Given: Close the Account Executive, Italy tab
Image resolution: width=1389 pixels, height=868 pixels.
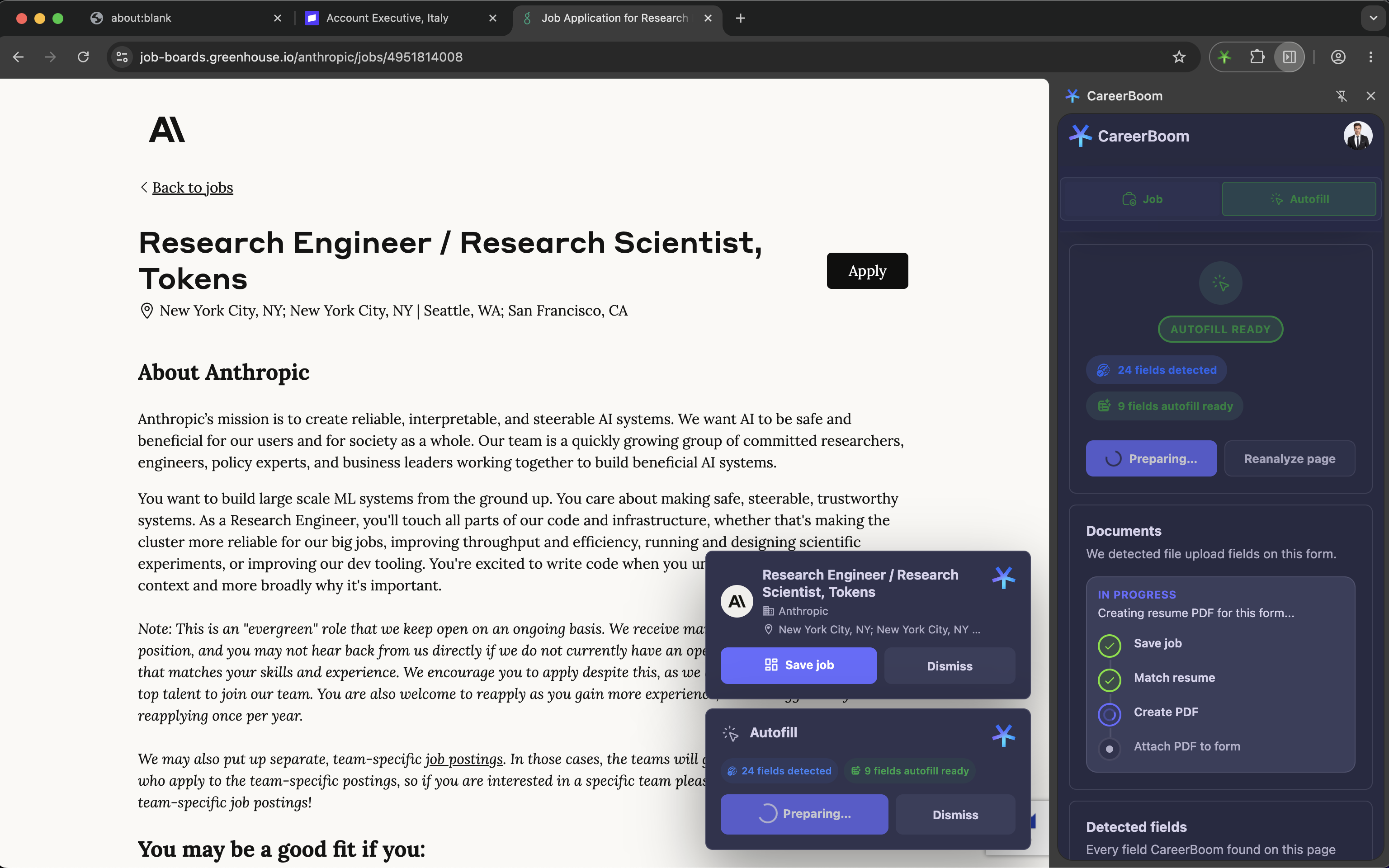Looking at the screenshot, I should [x=492, y=18].
